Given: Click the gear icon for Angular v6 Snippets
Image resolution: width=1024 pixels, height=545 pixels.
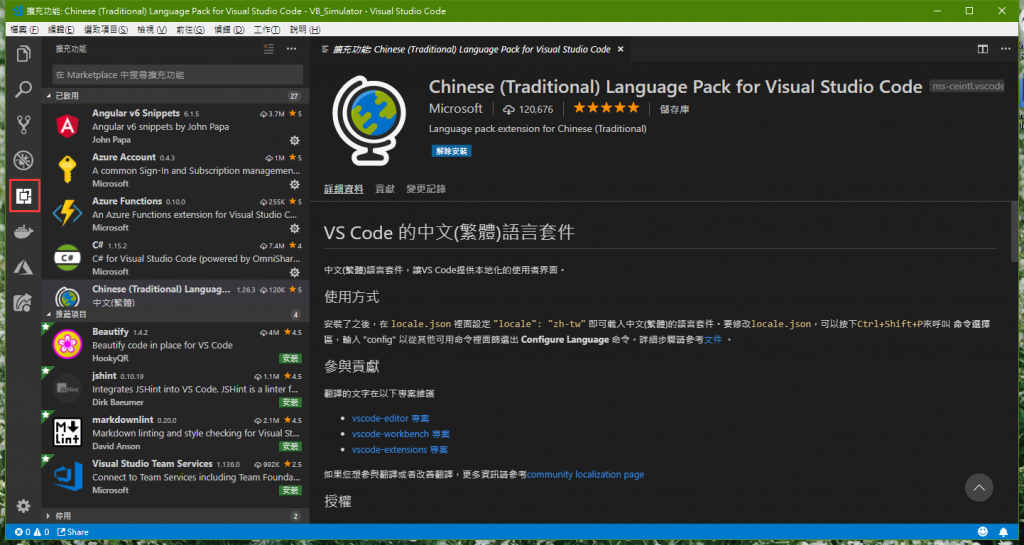Looking at the screenshot, I should (295, 140).
